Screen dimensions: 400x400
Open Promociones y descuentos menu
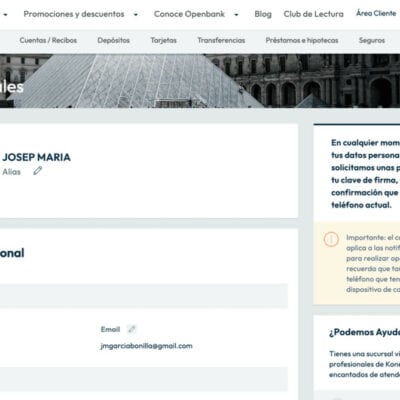(74, 14)
